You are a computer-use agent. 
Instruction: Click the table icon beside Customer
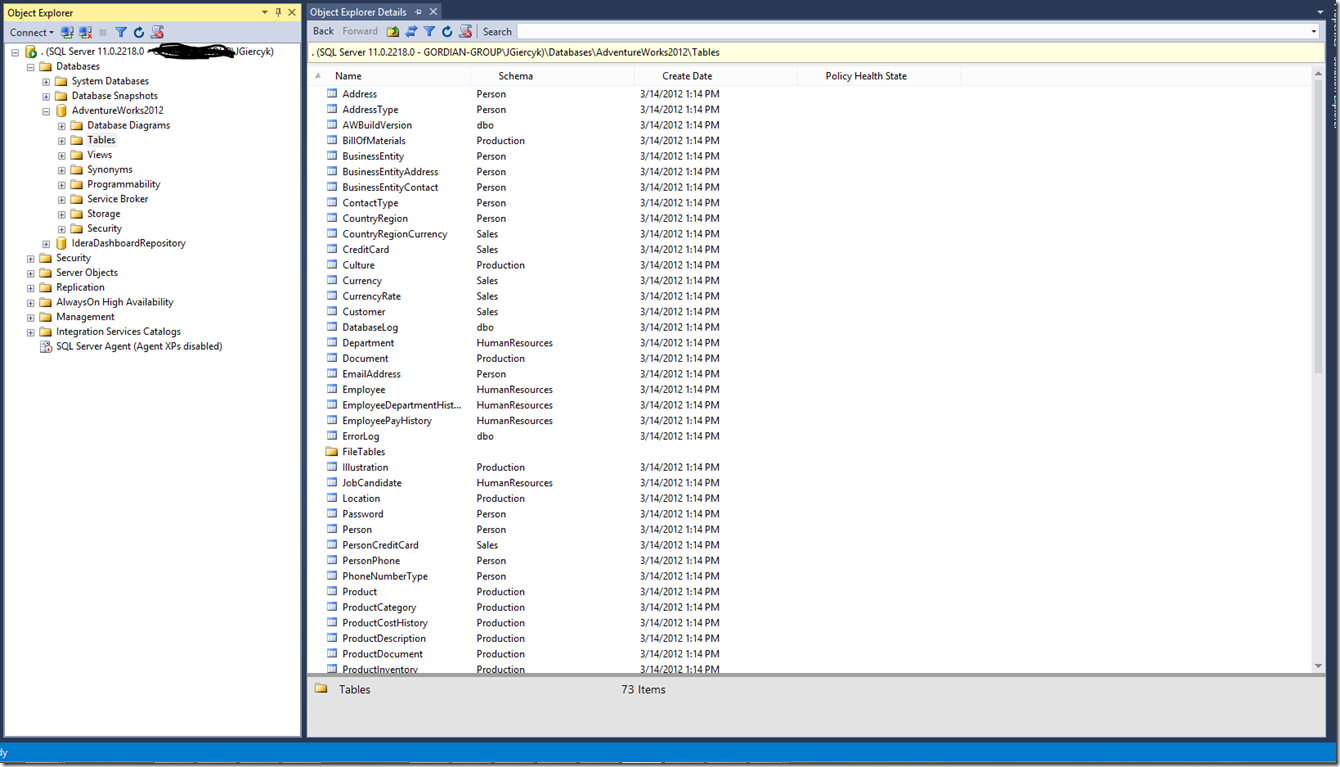[333, 312]
